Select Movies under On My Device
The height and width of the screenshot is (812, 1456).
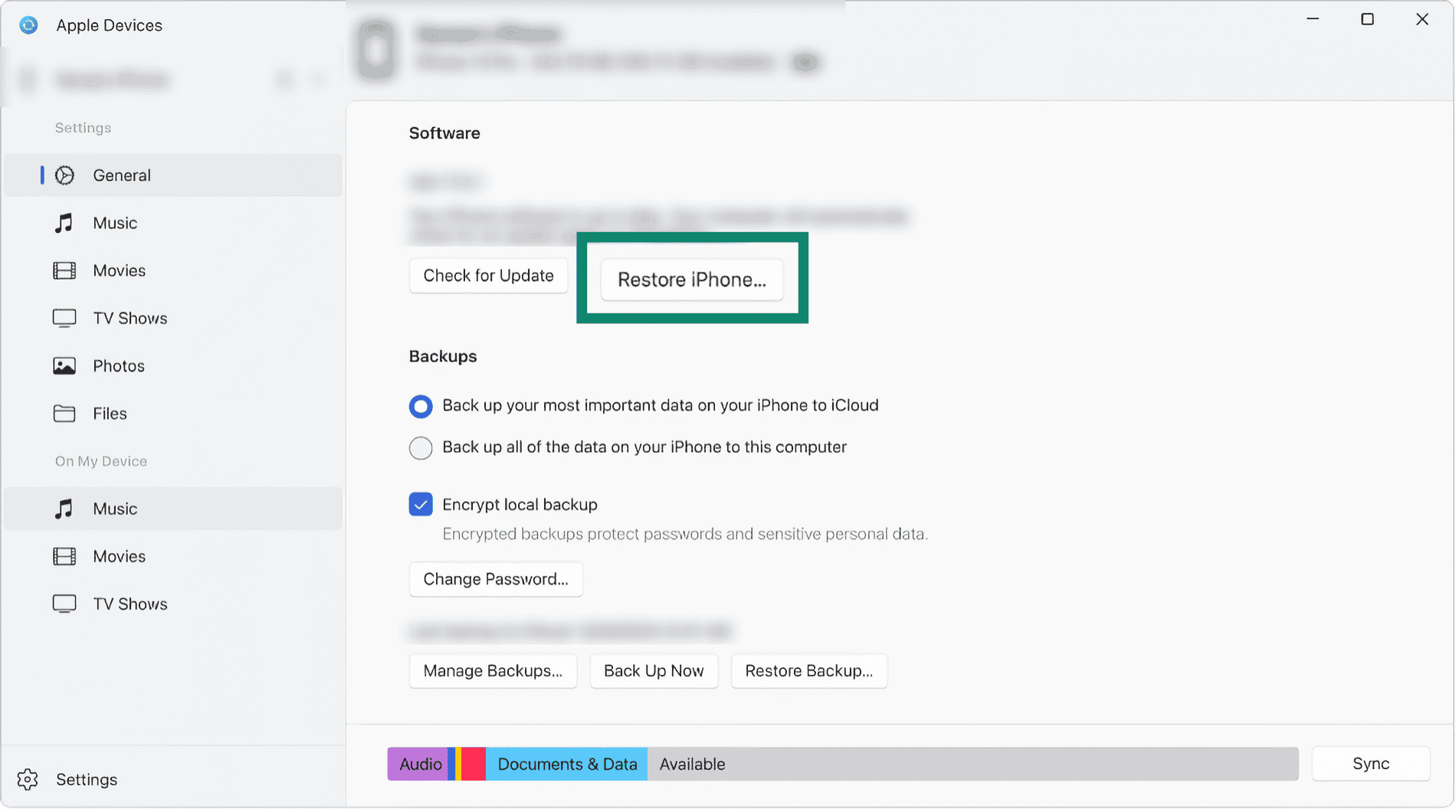pyautogui.click(x=173, y=557)
